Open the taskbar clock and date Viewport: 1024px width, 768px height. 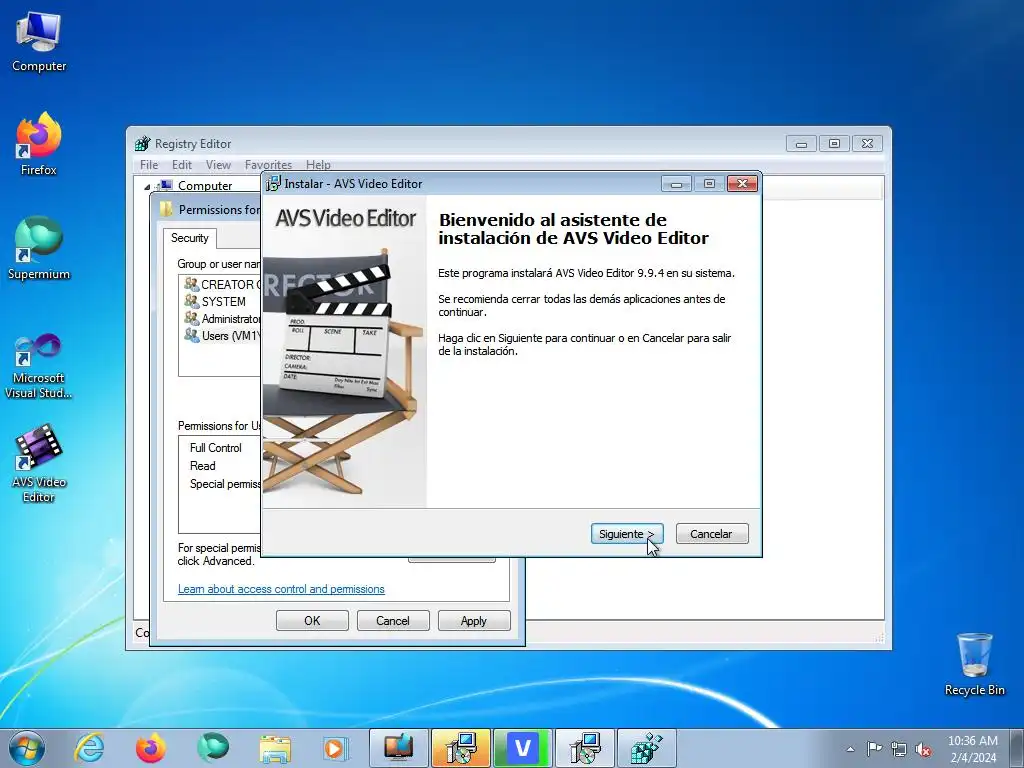[x=973, y=749]
